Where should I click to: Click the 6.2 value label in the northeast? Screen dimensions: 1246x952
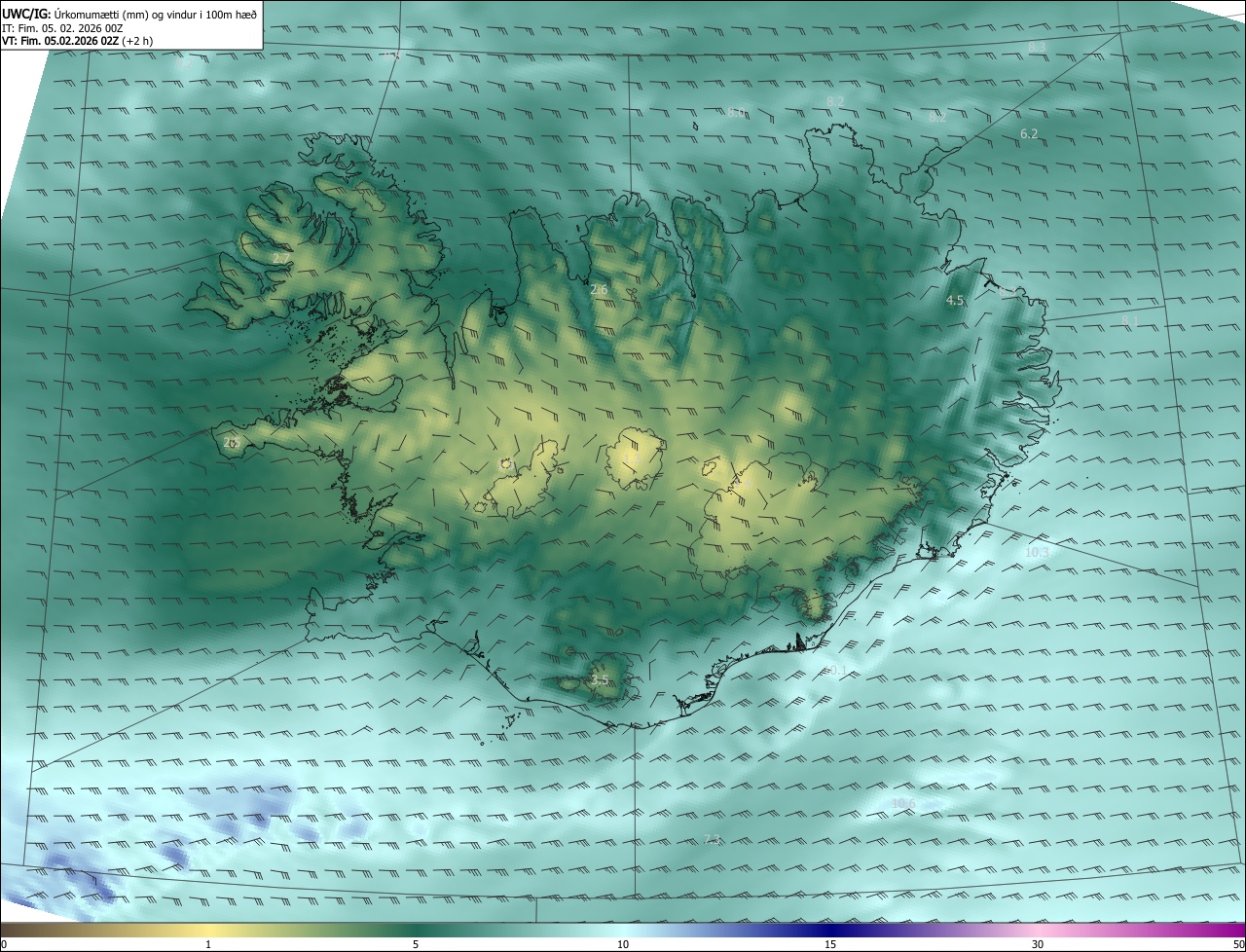pyautogui.click(x=1029, y=133)
